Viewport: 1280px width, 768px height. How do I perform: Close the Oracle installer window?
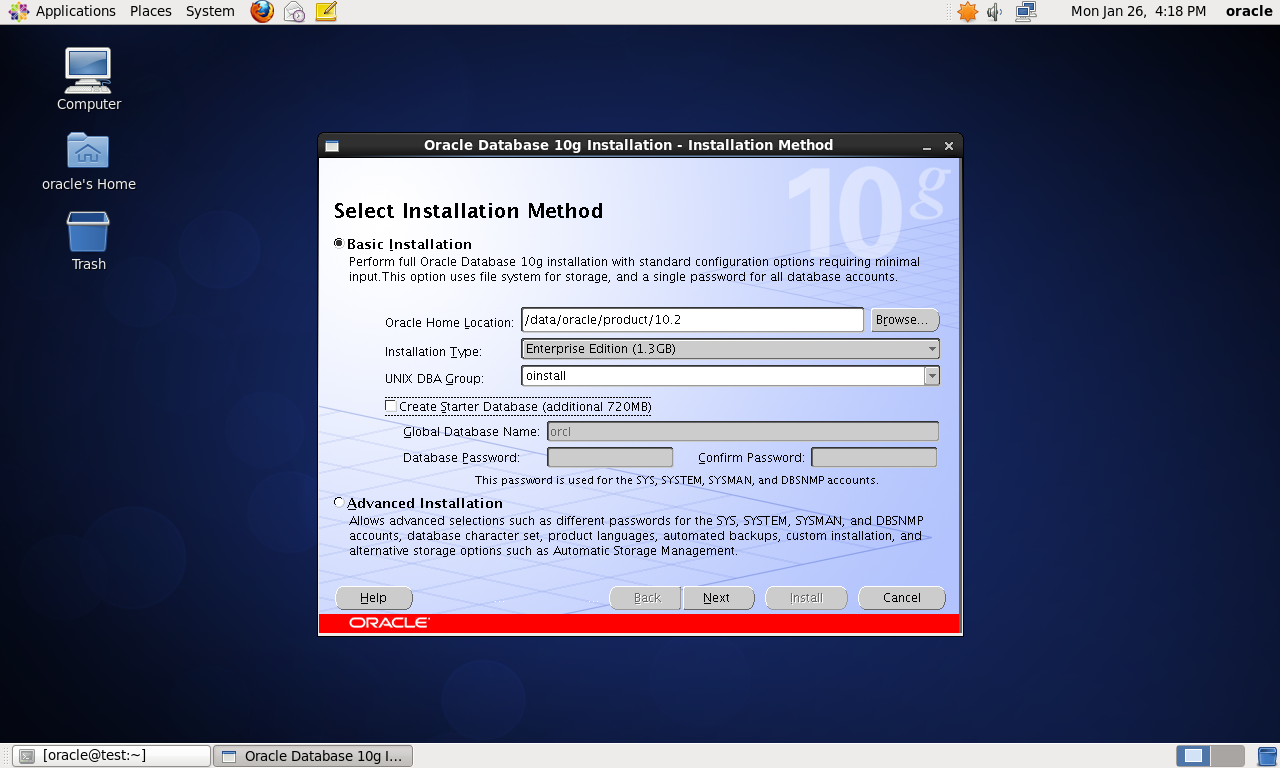949,146
